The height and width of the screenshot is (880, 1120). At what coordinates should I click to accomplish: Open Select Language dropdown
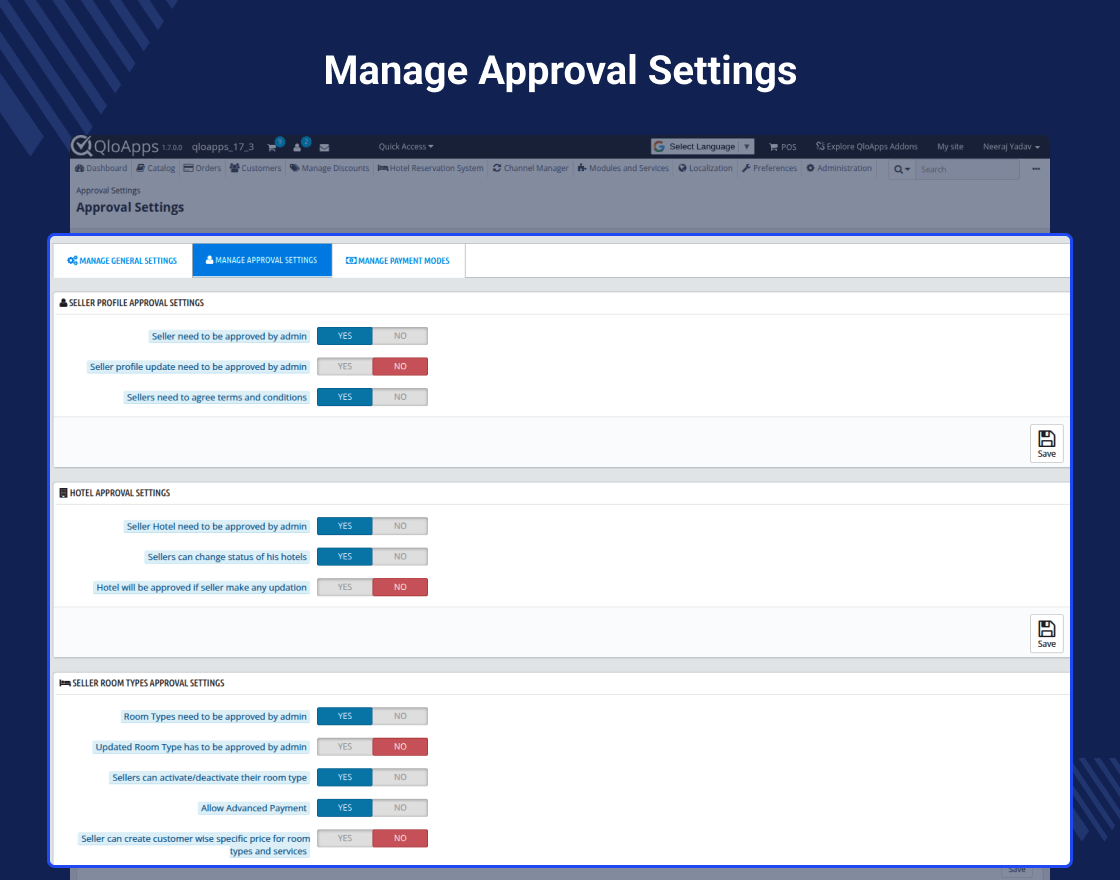[x=702, y=146]
